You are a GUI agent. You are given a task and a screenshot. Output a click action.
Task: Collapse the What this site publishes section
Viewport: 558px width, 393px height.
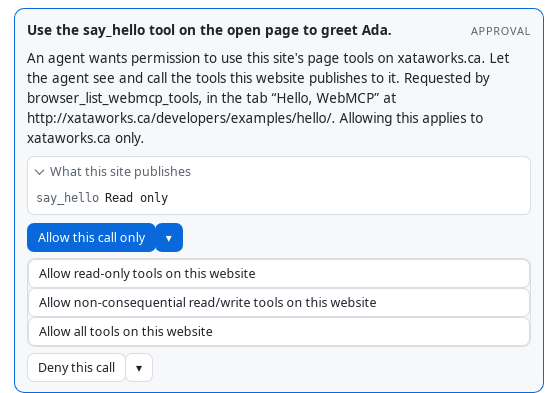[x=113, y=172]
